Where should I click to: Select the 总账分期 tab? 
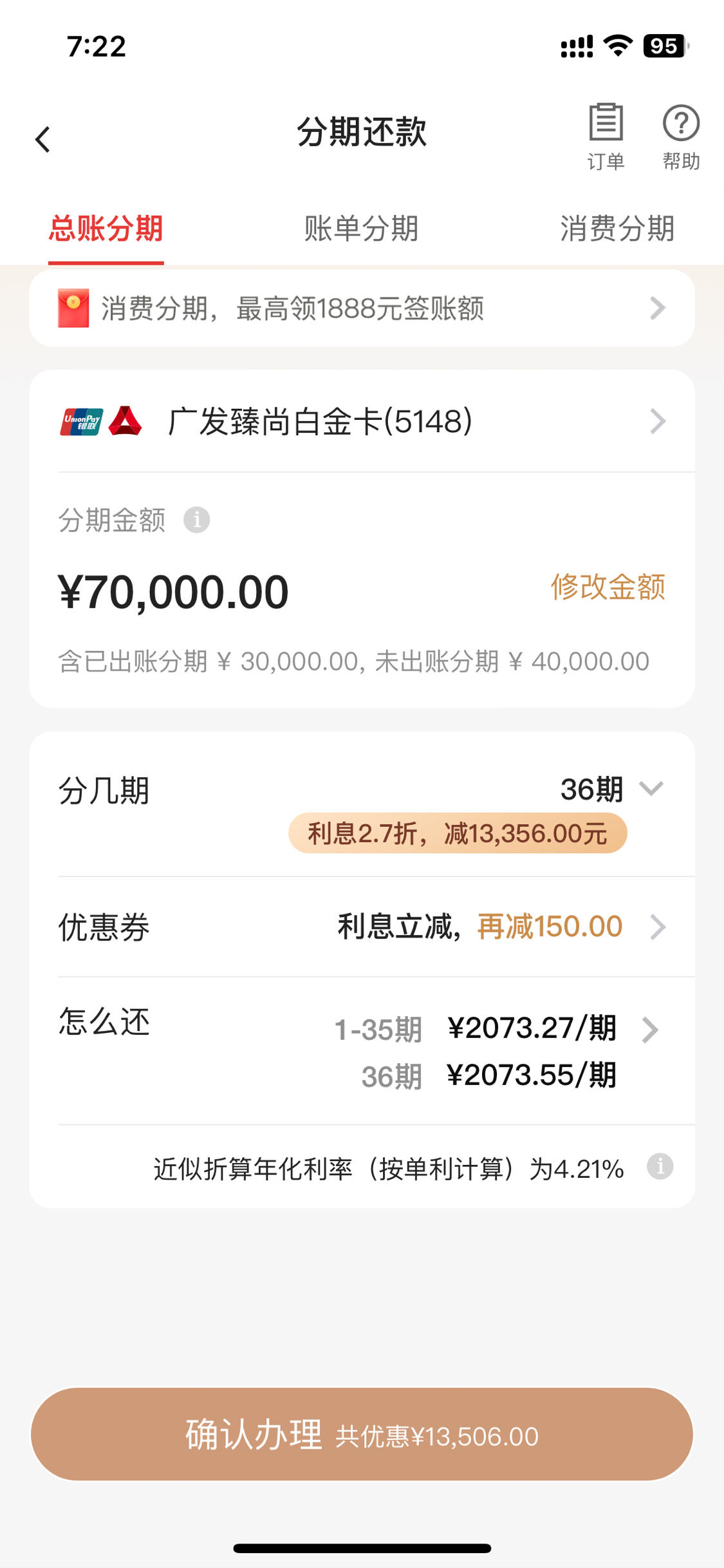[106, 229]
